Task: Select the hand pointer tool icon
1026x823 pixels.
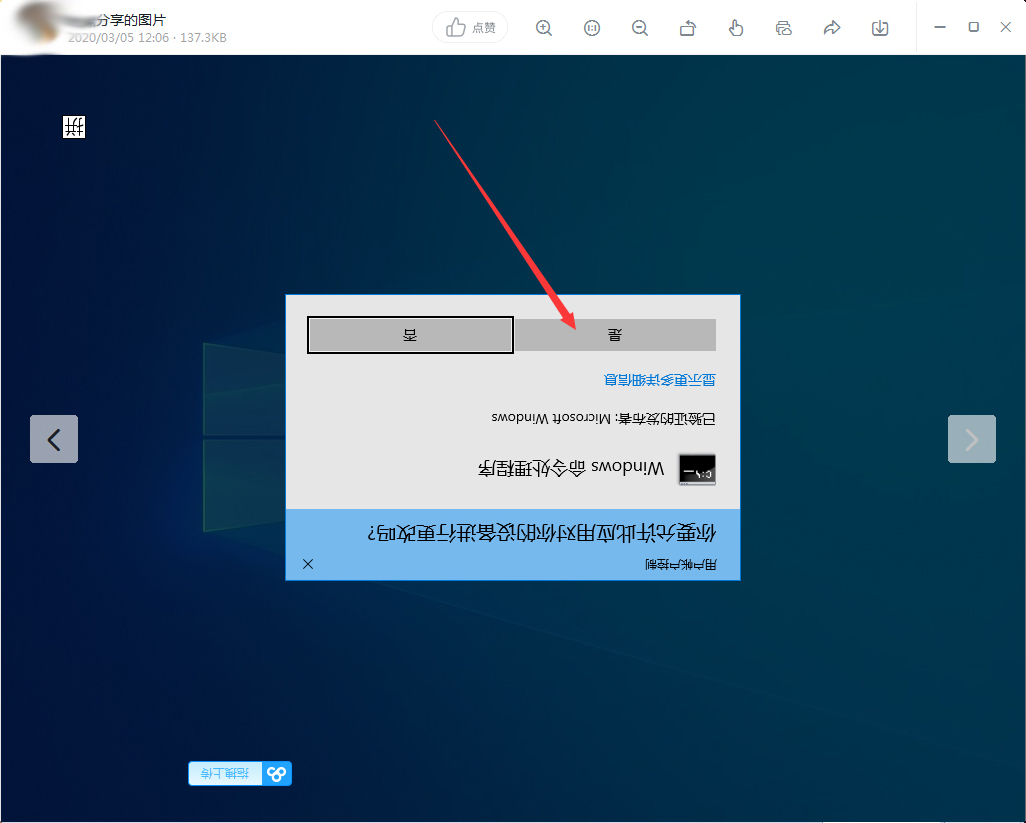Action: 736,28
